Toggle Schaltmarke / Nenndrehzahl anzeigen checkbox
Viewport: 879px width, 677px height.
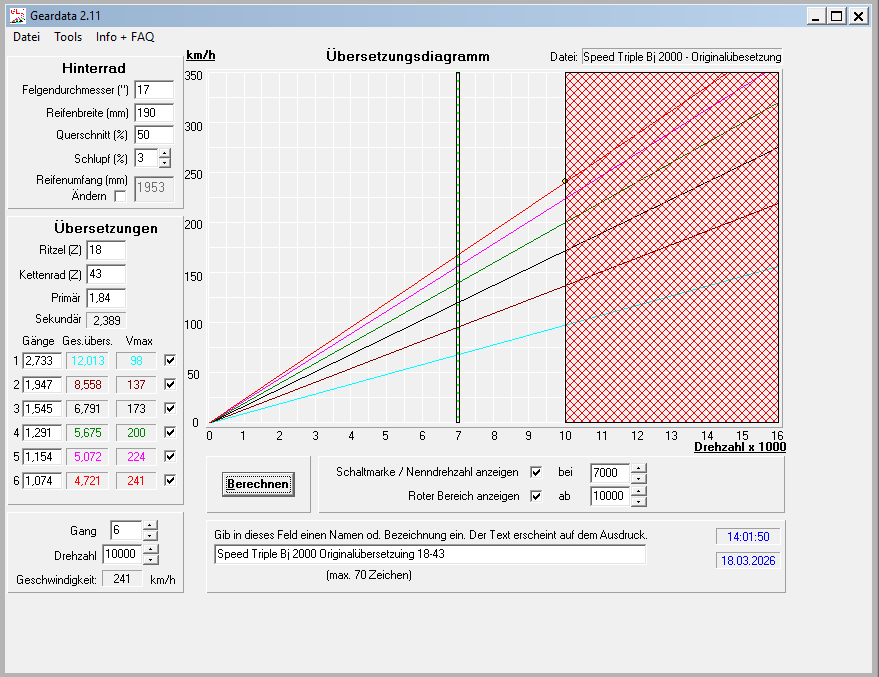click(x=536, y=472)
